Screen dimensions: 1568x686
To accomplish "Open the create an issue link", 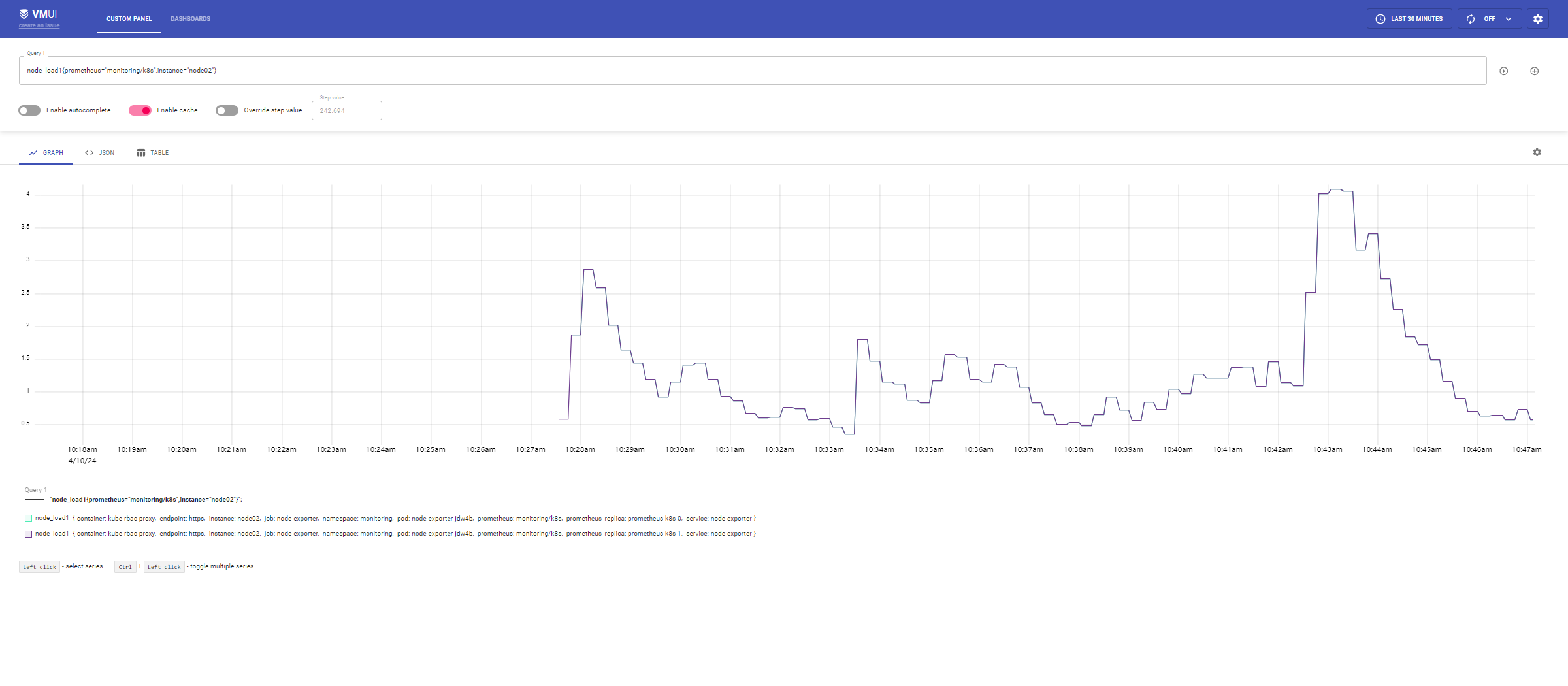I will (39, 26).
